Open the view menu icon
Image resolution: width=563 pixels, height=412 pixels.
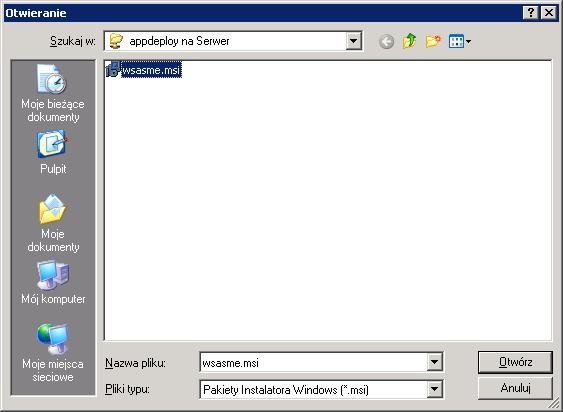(x=460, y=41)
